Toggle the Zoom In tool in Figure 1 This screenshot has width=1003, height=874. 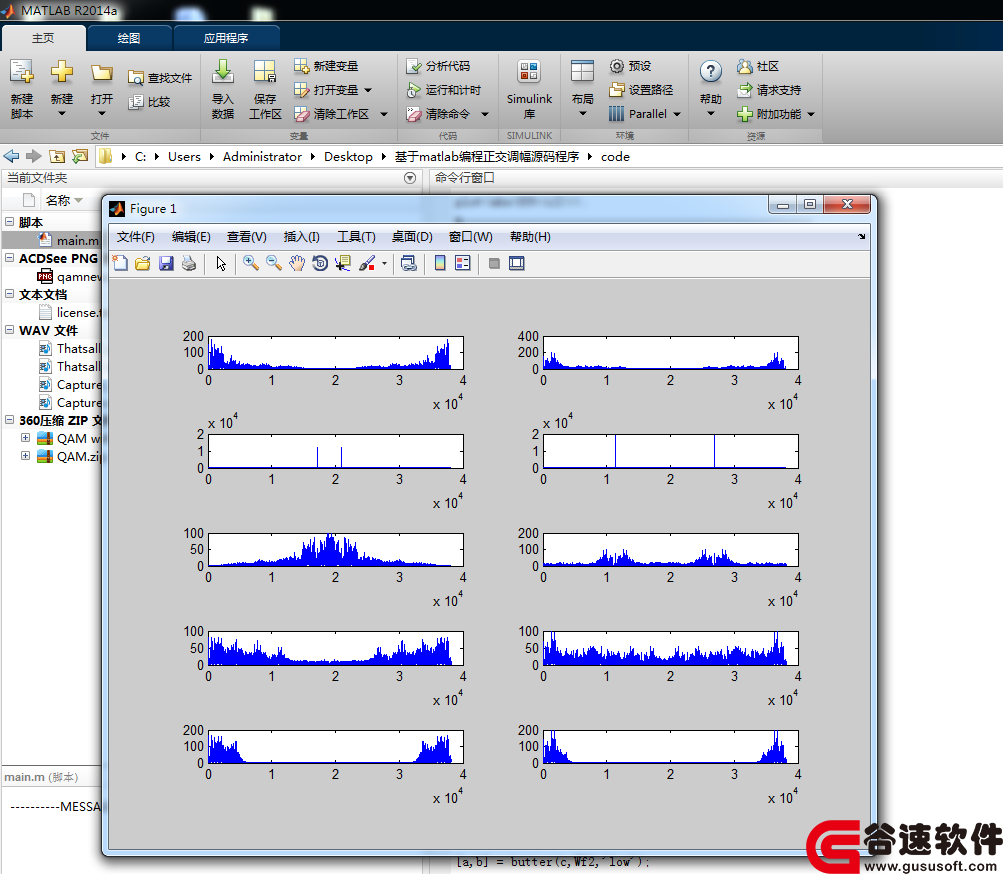(x=251, y=264)
